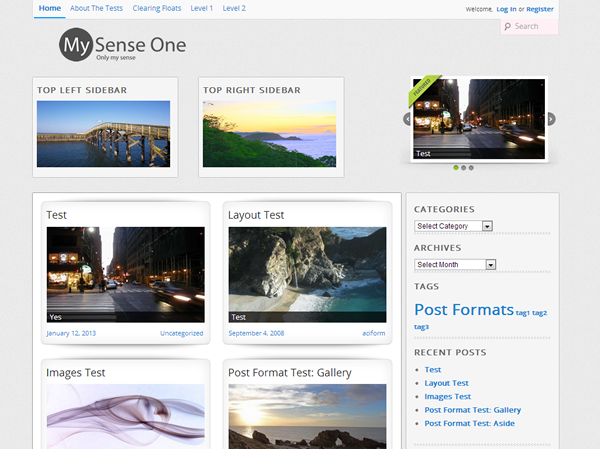
Task: Click in the Search input field
Action: [534, 26]
